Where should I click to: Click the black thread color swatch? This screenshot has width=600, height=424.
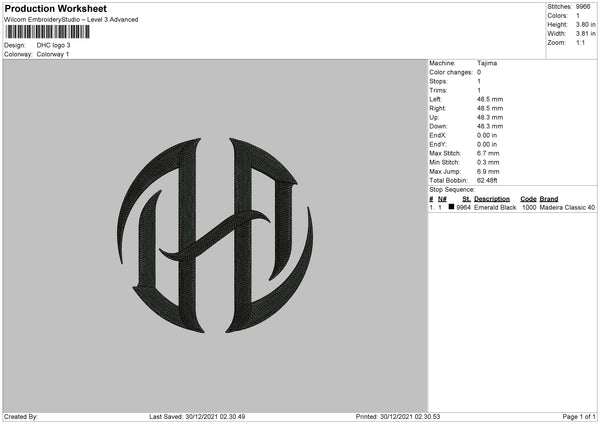(452, 207)
